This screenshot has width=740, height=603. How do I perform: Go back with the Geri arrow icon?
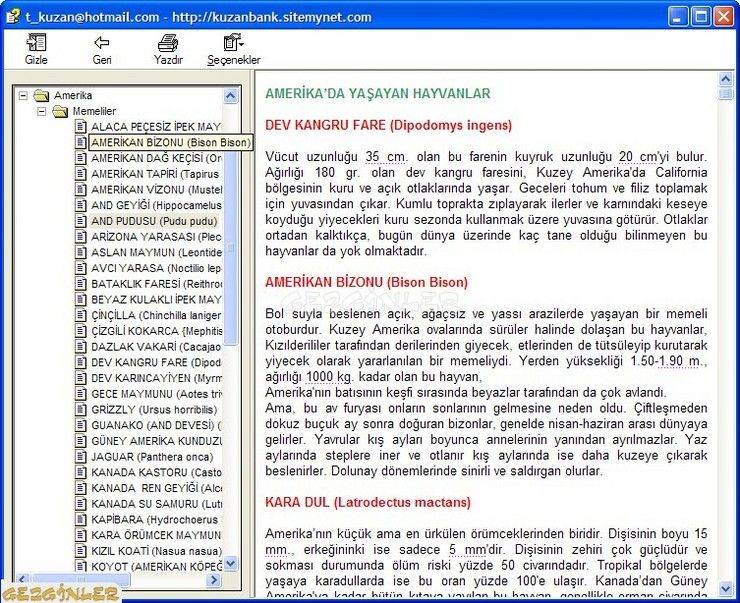coord(101,43)
